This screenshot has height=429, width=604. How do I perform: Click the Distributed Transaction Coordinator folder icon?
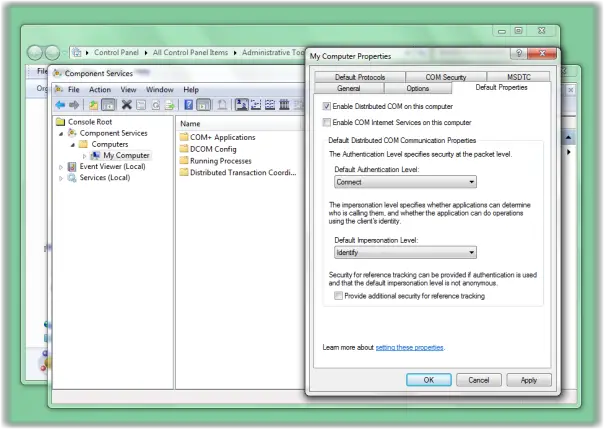tap(184, 172)
